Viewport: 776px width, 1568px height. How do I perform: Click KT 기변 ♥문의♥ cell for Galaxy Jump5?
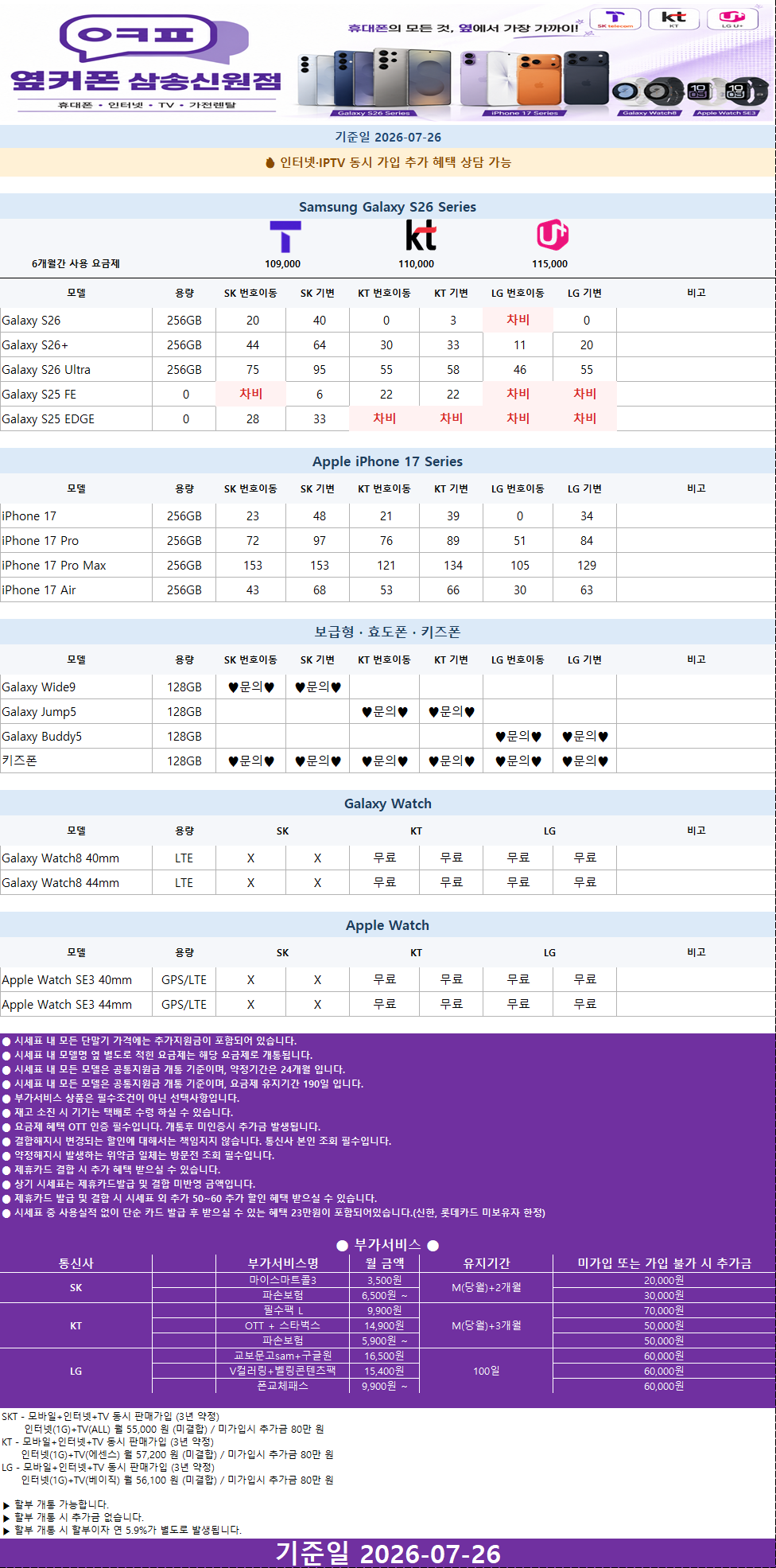click(x=452, y=712)
